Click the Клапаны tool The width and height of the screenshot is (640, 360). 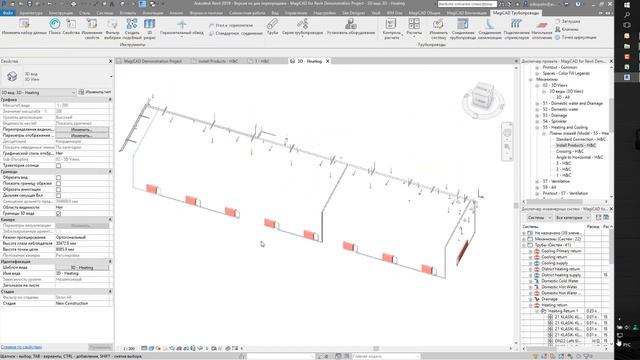click(567, 29)
